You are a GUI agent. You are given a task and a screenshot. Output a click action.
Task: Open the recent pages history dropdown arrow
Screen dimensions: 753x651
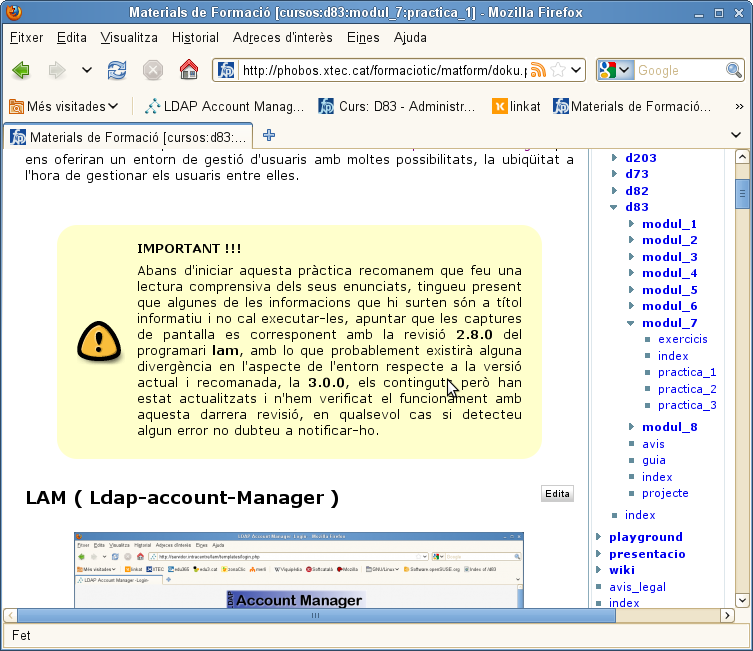[87, 70]
